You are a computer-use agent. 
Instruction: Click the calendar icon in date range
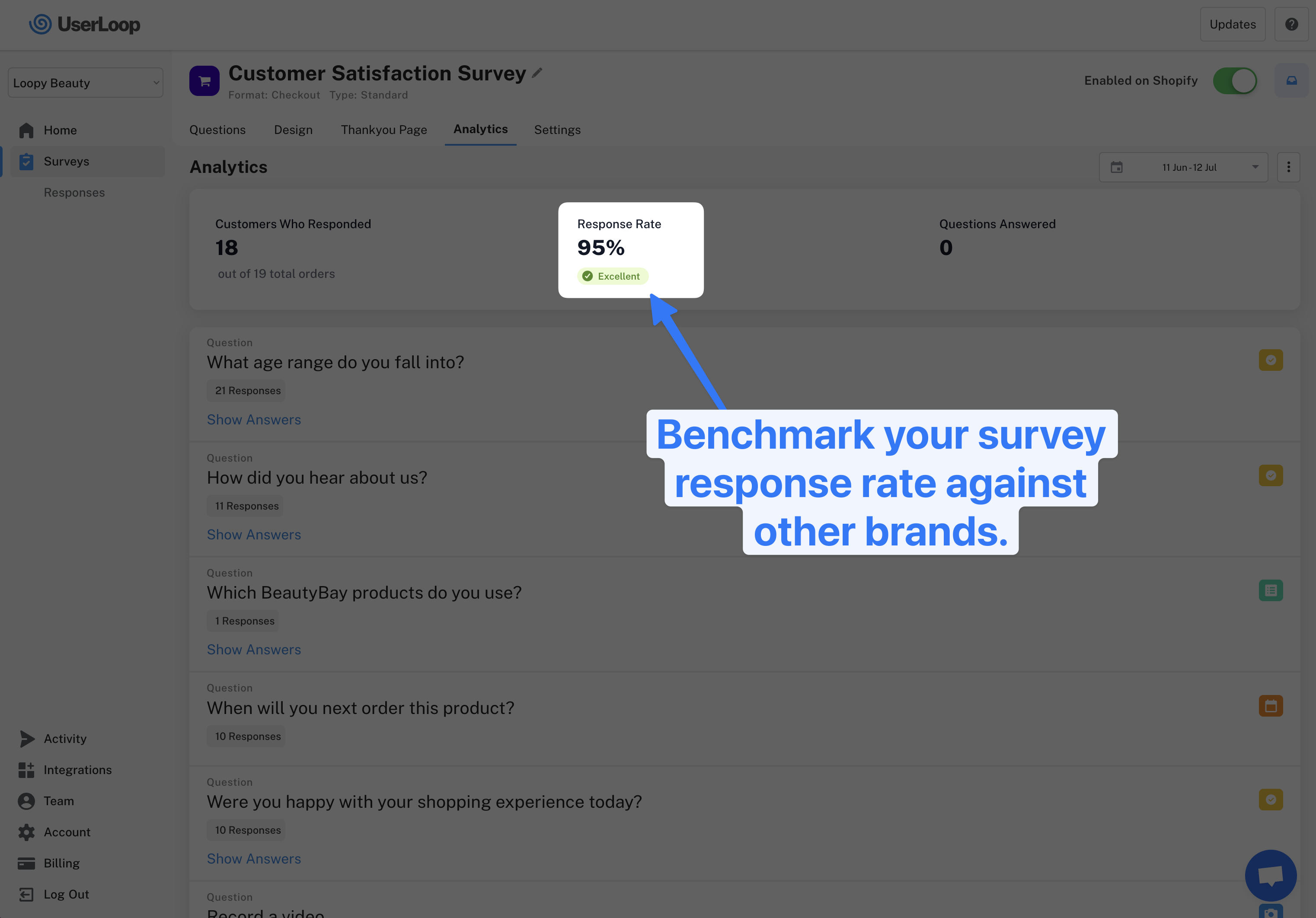1117,167
